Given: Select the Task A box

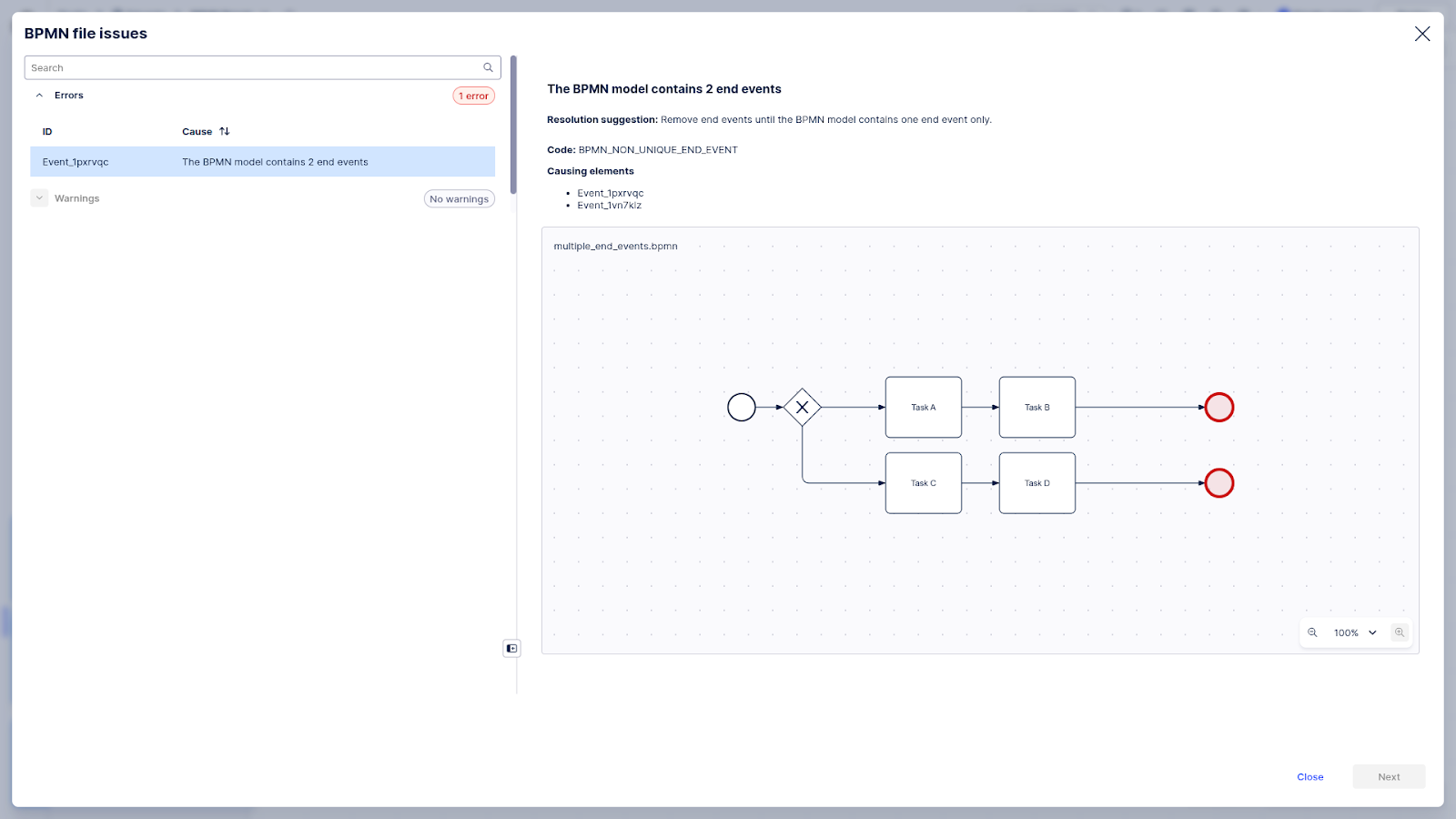Looking at the screenshot, I should click(x=923, y=408).
